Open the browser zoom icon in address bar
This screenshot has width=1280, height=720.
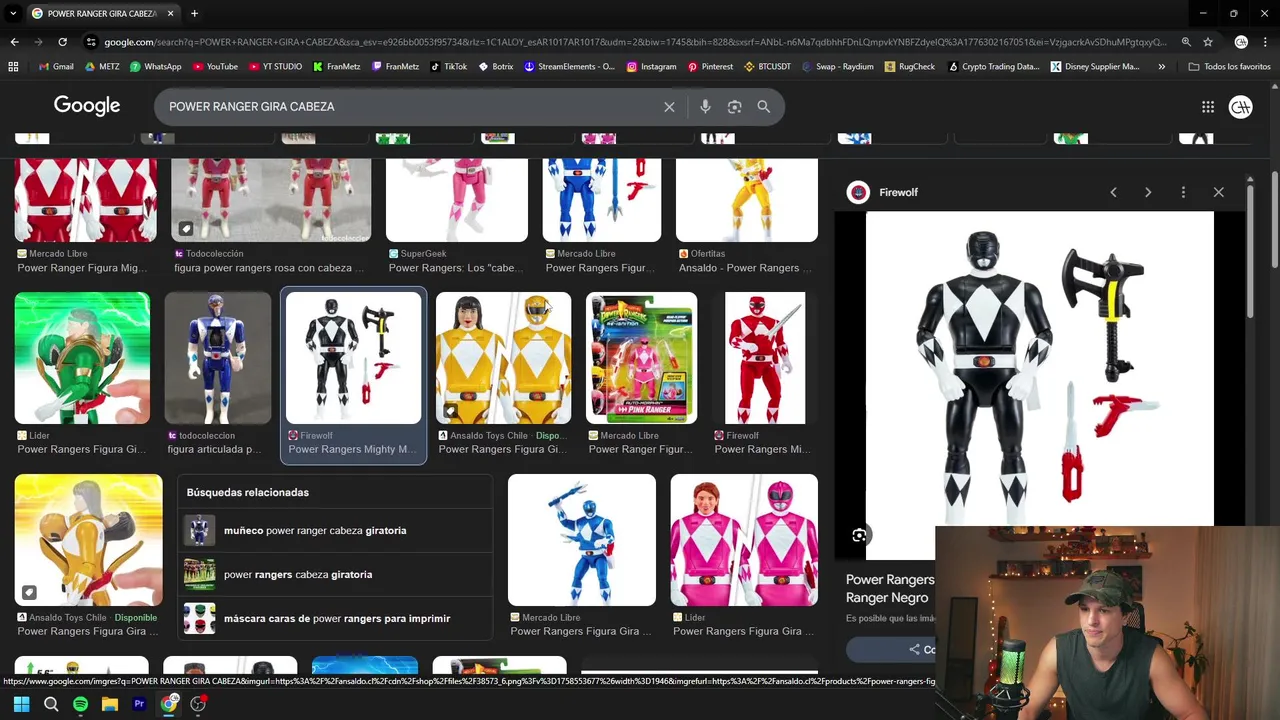coord(1186,42)
